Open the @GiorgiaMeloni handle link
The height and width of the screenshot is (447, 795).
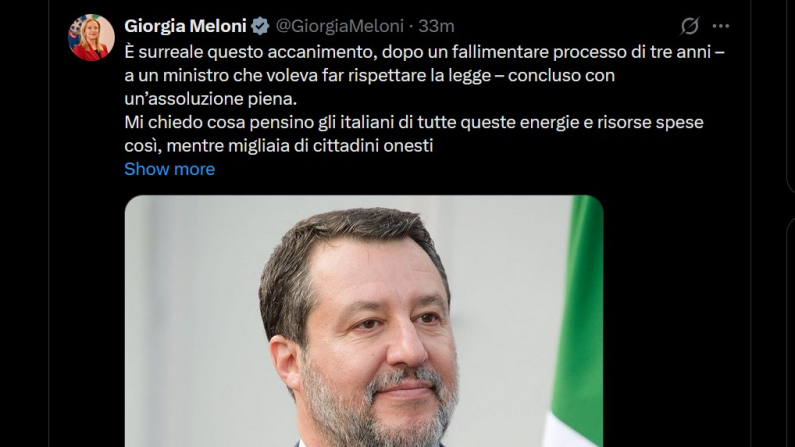click(339, 26)
